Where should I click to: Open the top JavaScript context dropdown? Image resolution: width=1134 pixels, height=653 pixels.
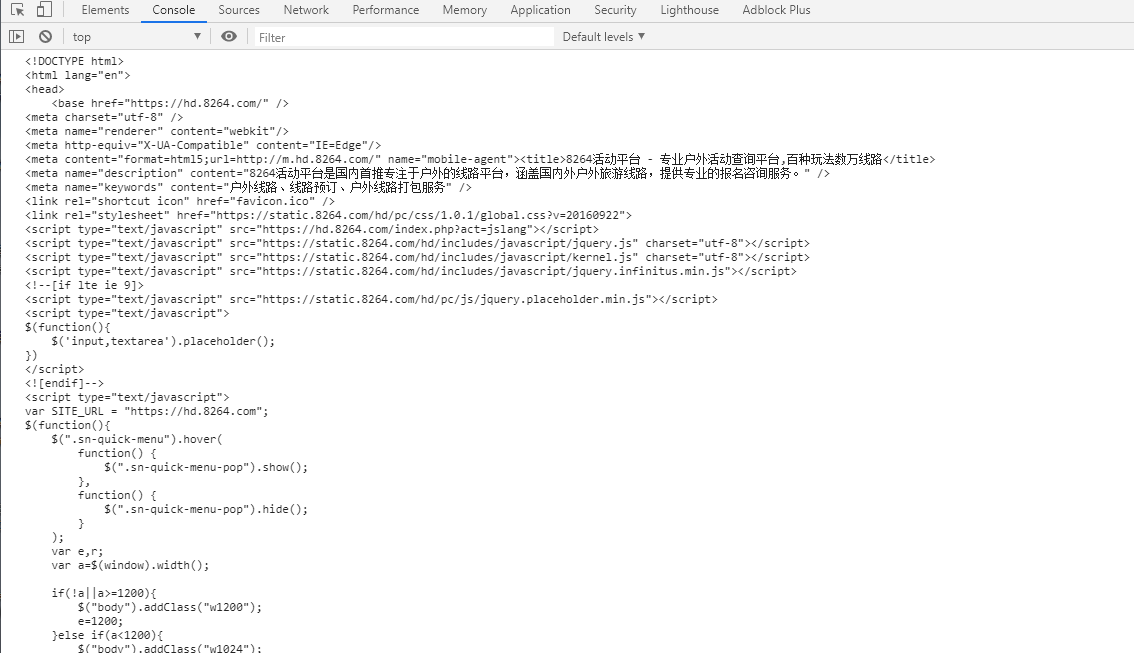point(136,36)
